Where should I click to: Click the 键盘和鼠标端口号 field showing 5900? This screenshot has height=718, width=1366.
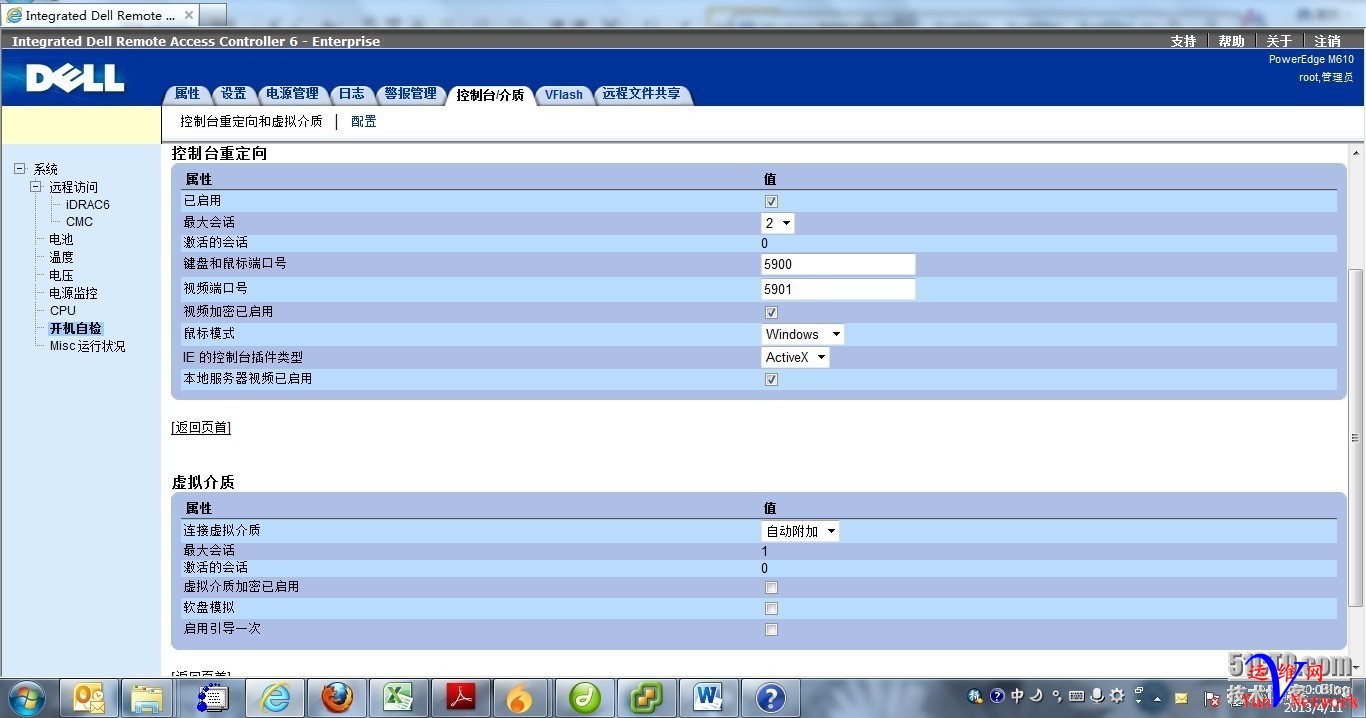point(838,264)
